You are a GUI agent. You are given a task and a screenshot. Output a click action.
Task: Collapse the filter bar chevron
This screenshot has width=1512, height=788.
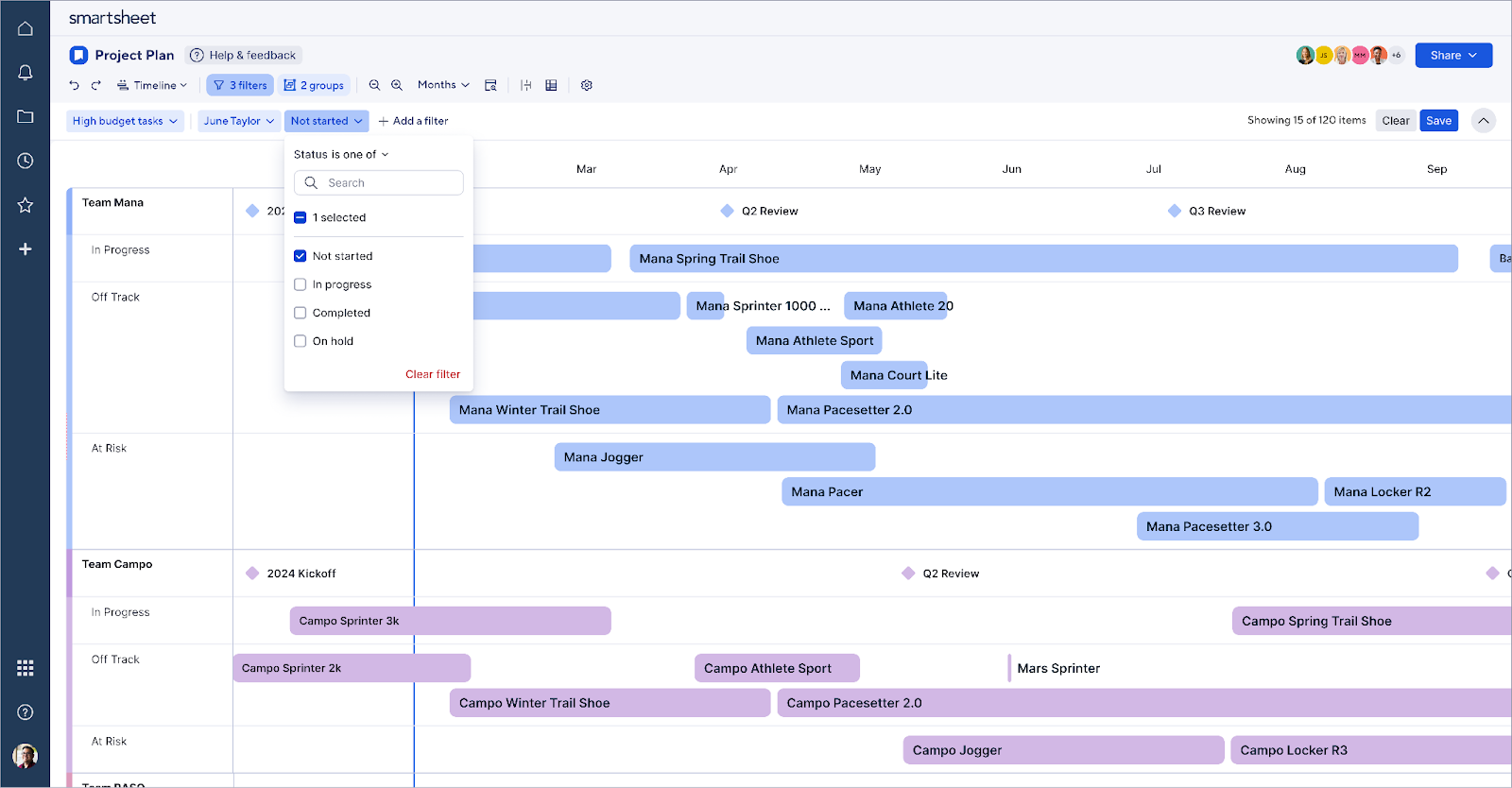[x=1484, y=120]
